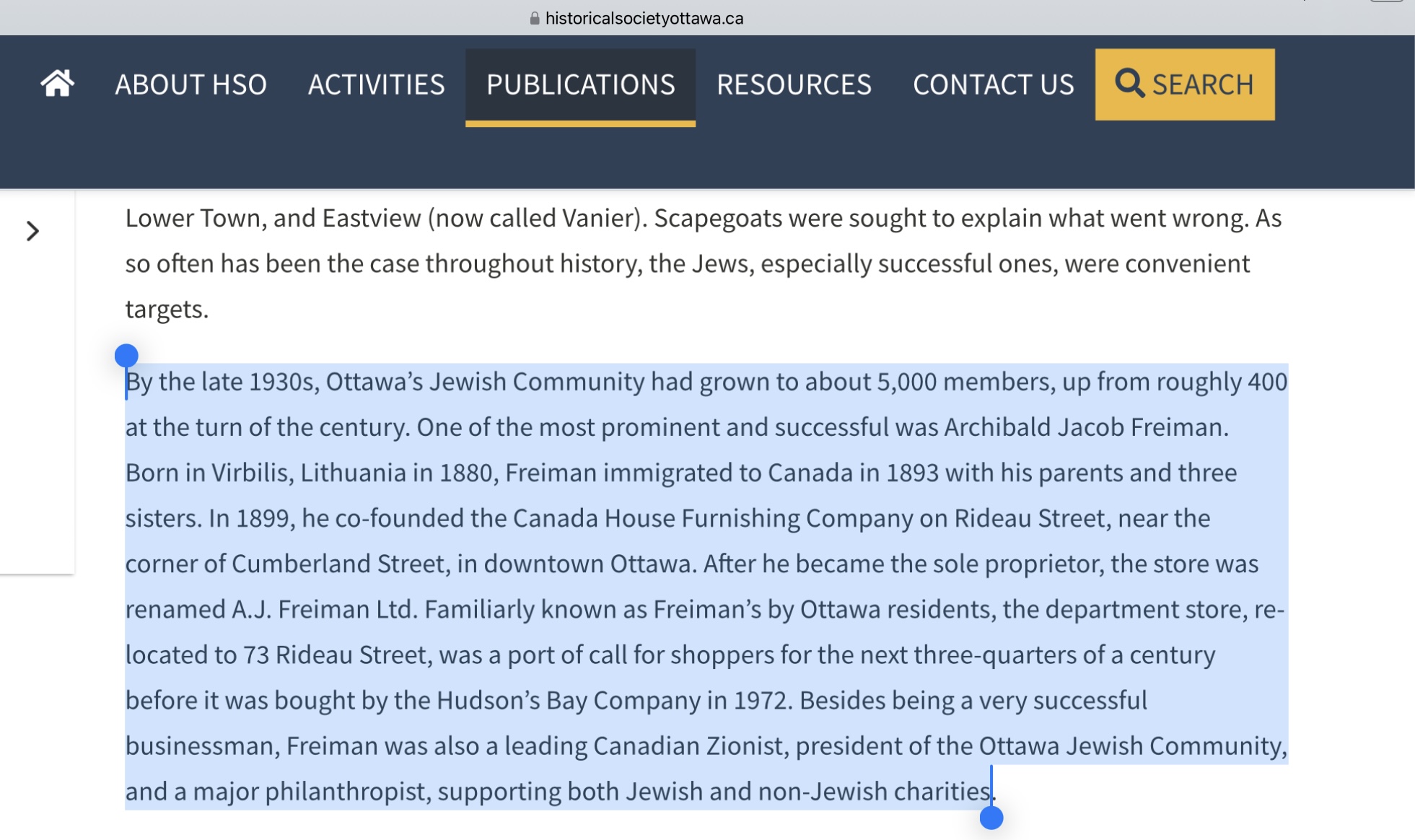This screenshot has height=840, width=1415.
Task: Click the selection start handle before 'By'
Action: (x=126, y=355)
